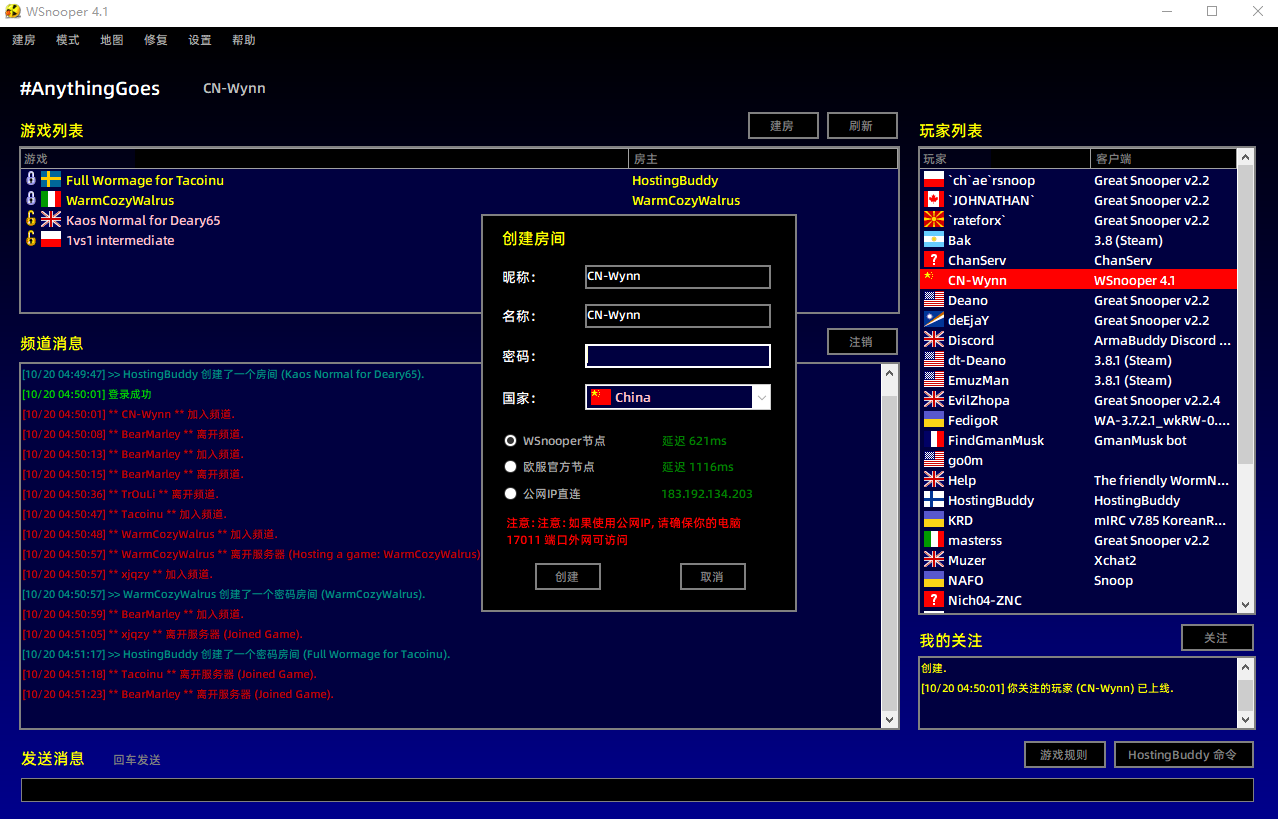Click the Canadian flag next to `JOHNATHAN`
This screenshot has height=819, width=1278.
coord(934,200)
